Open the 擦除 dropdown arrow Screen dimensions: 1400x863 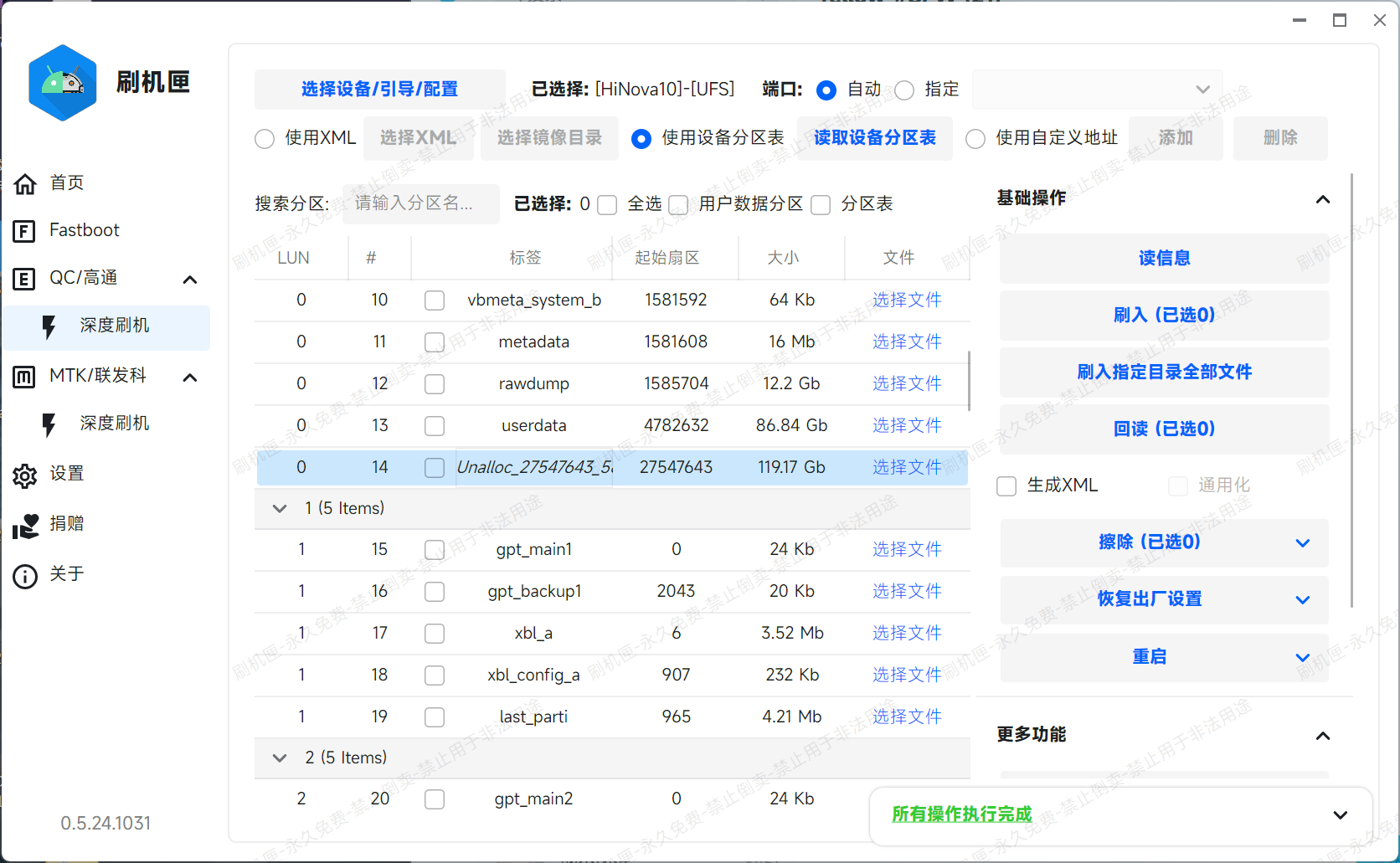tap(1303, 542)
